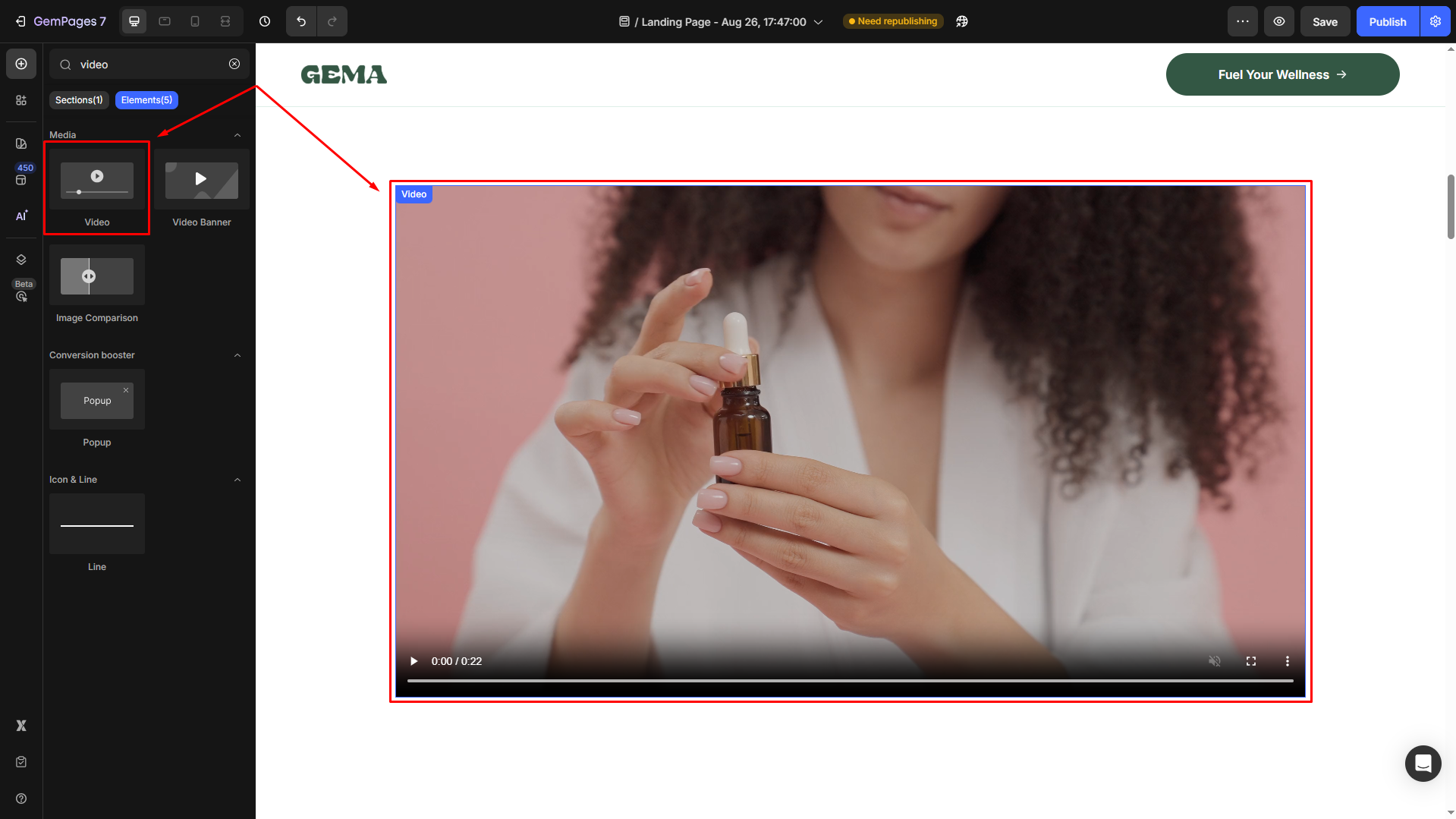Switch to the Sections(1) tab
Screen dimensions: 1456x819
click(79, 100)
